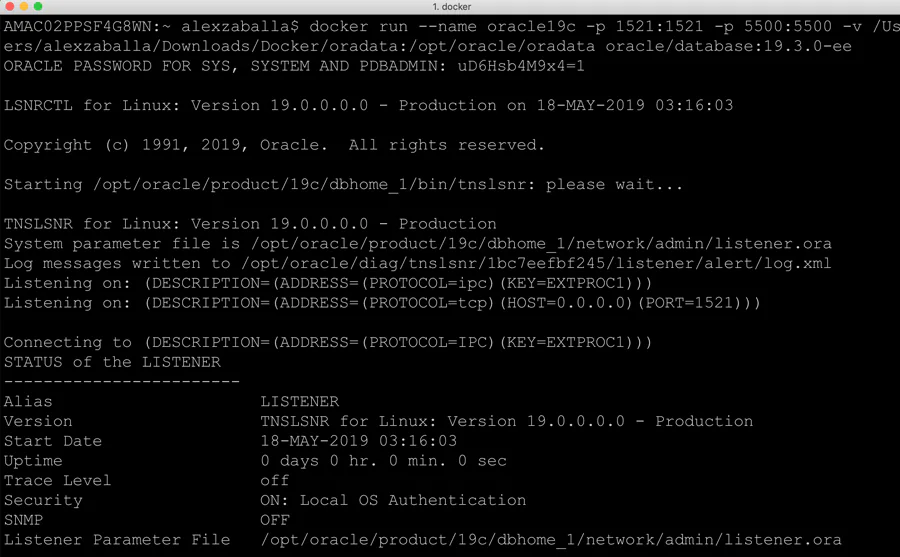Click the Alias value LISTENER
This screenshot has width=900, height=557.
(x=299, y=401)
